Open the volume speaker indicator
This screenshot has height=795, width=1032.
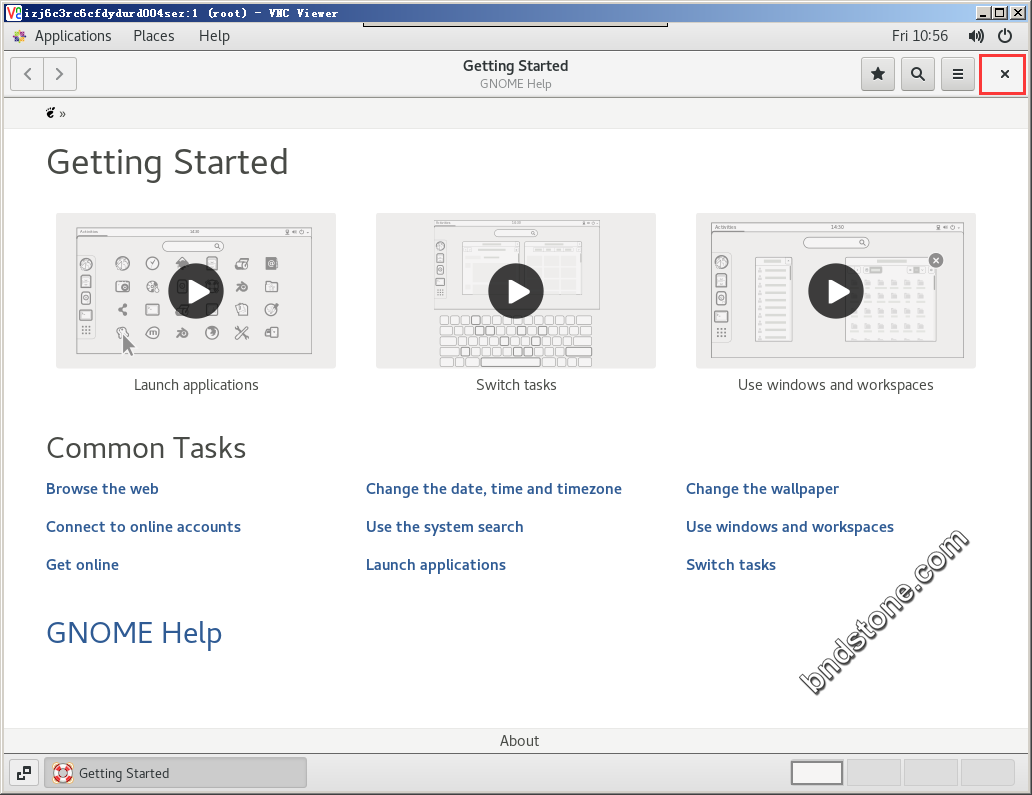pyautogui.click(x=976, y=36)
